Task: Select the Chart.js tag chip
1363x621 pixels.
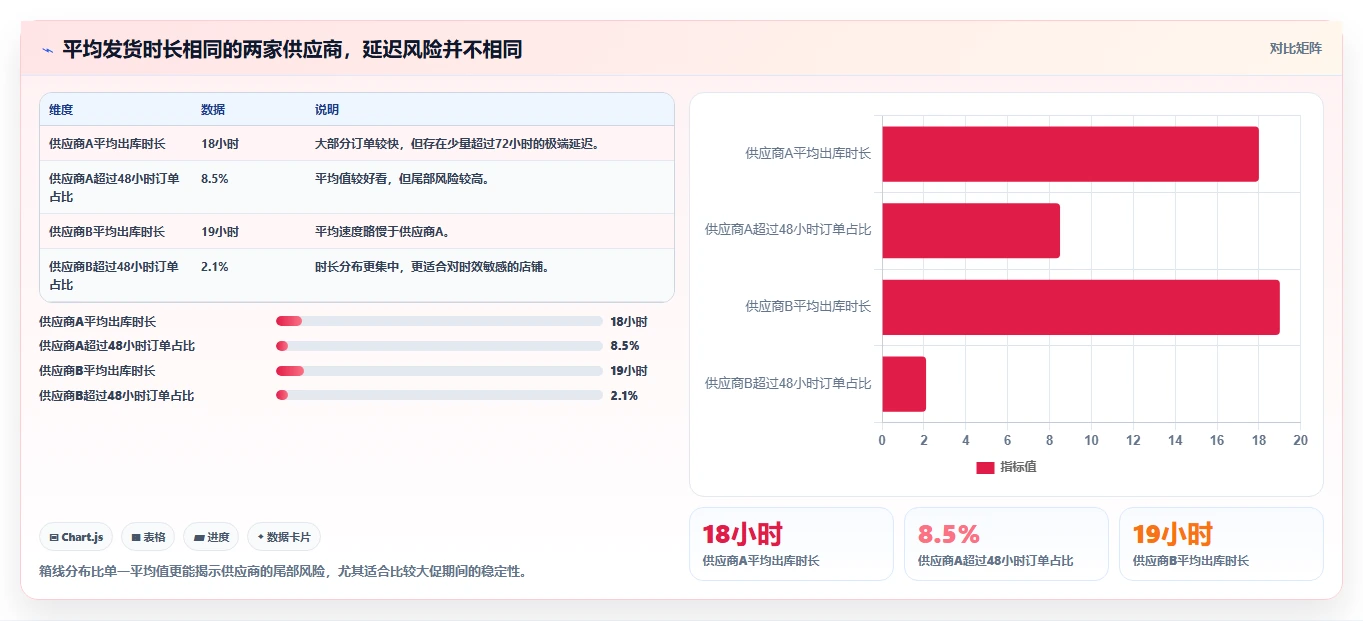Action: click(x=76, y=537)
